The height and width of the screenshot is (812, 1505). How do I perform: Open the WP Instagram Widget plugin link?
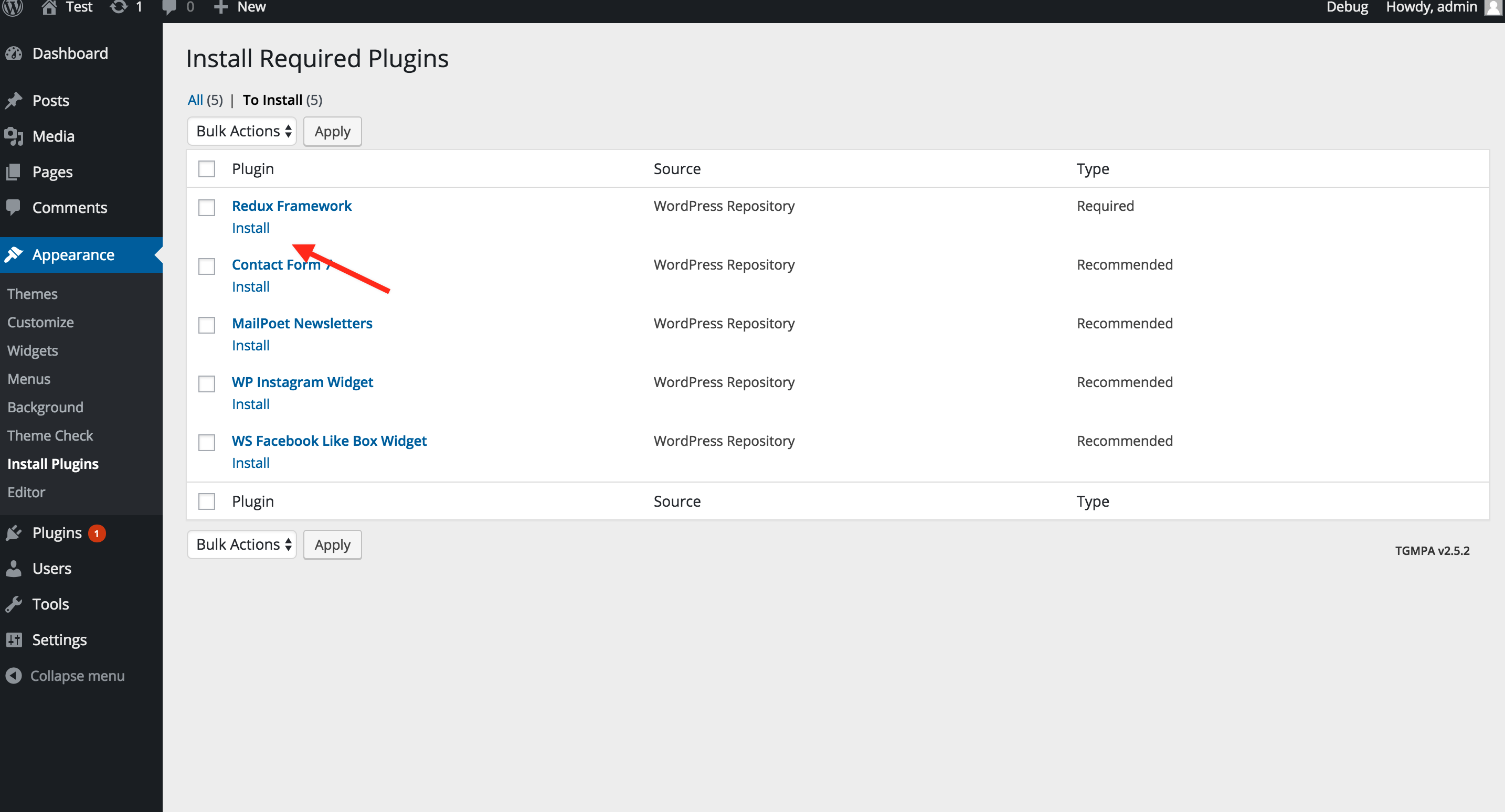(302, 382)
